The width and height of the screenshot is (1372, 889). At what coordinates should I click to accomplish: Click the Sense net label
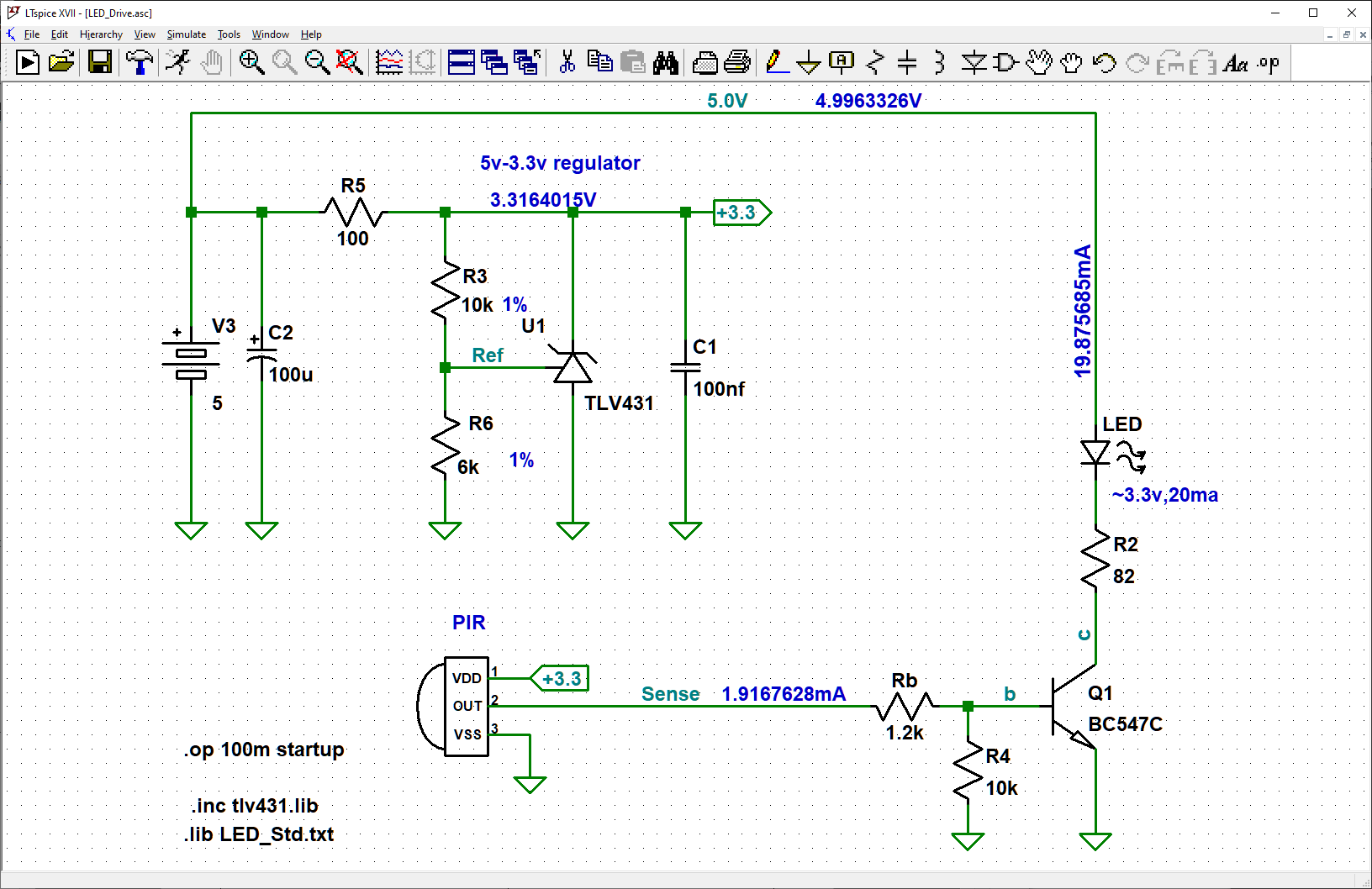pos(670,694)
